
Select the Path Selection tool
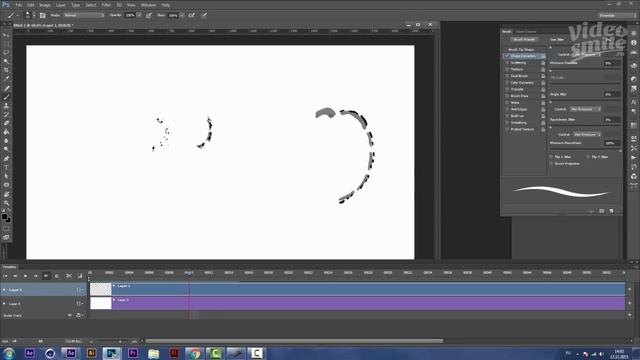pos(6,176)
